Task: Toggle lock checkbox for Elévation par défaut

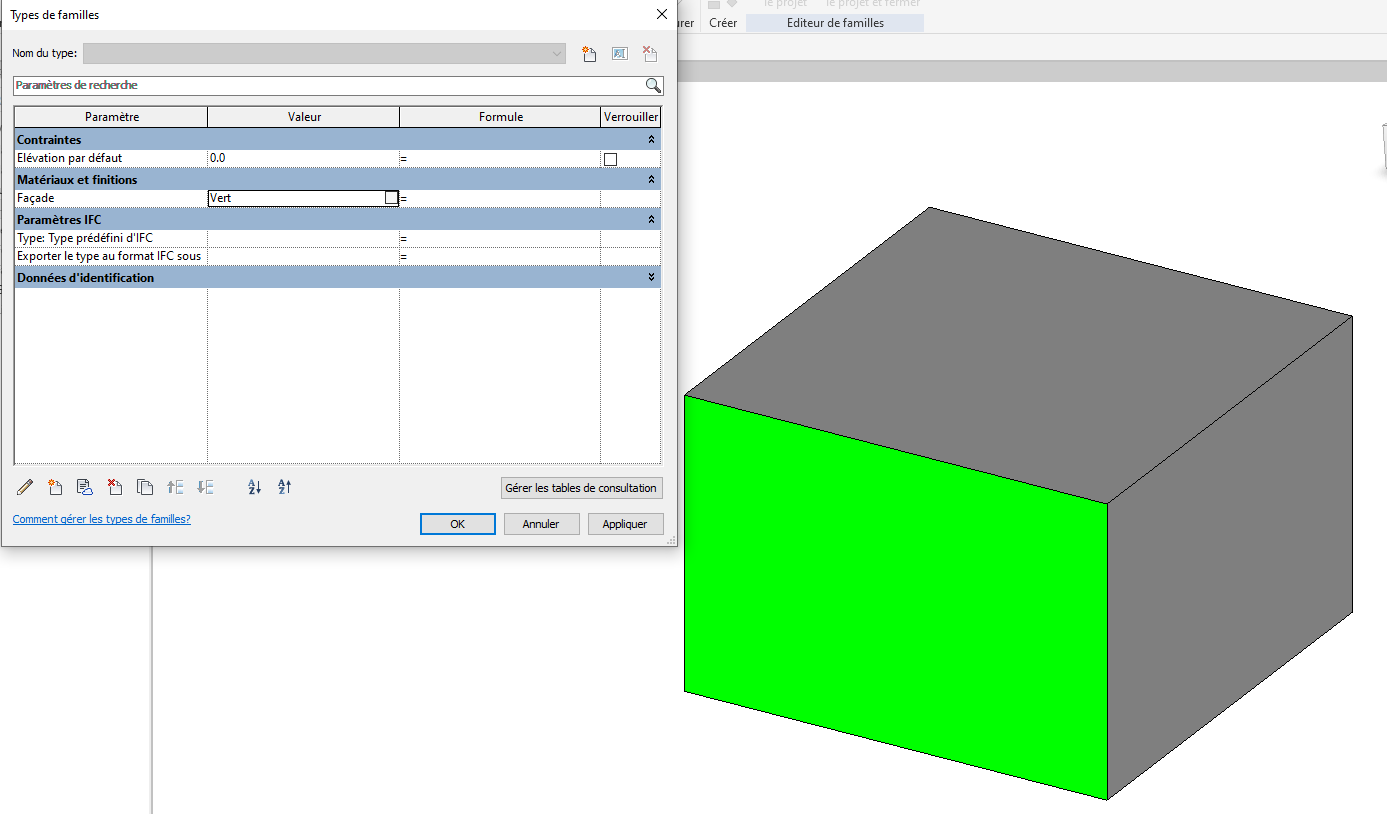Action: pos(610,159)
